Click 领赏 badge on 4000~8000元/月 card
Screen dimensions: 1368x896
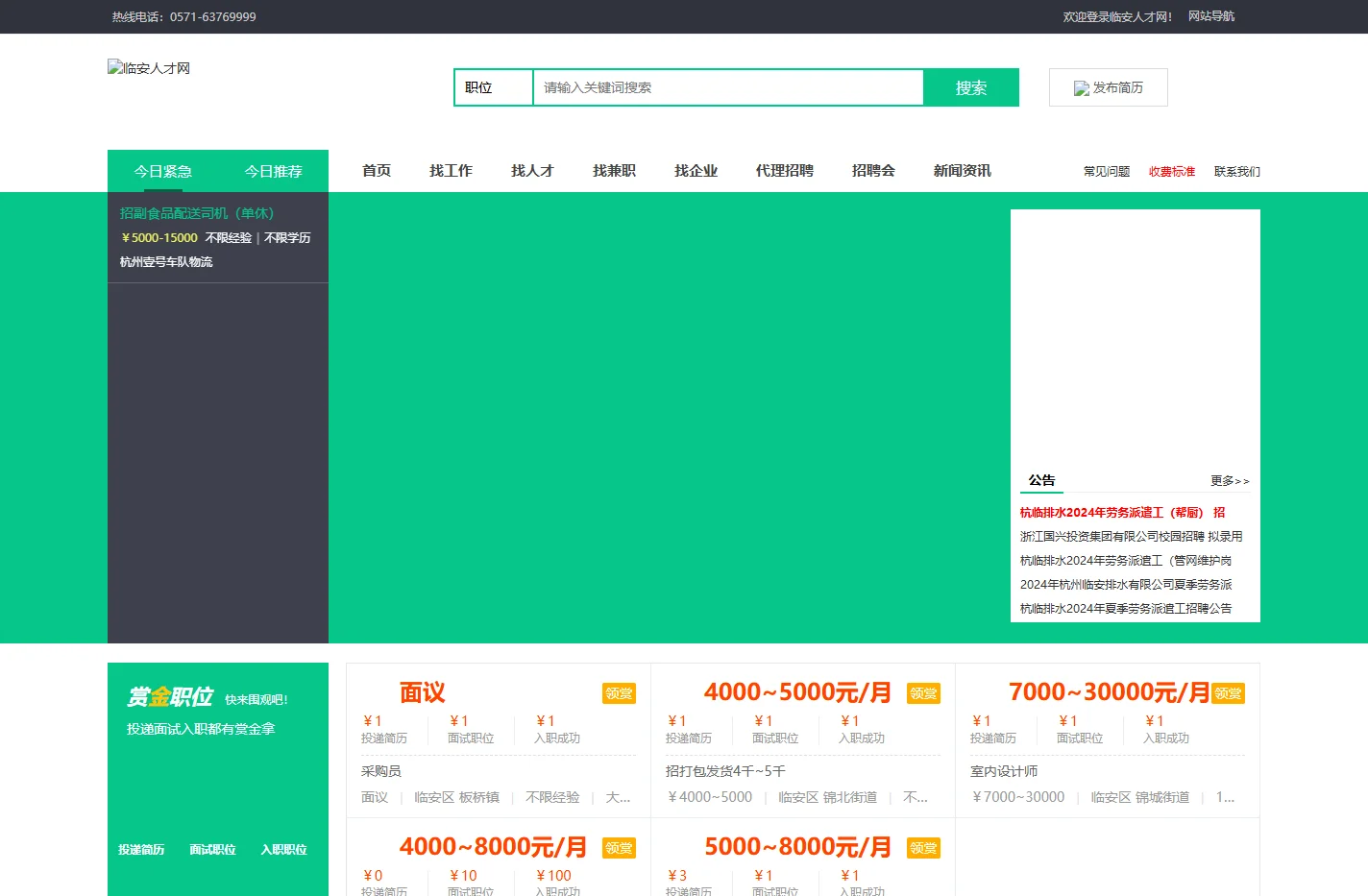click(x=619, y=848)
